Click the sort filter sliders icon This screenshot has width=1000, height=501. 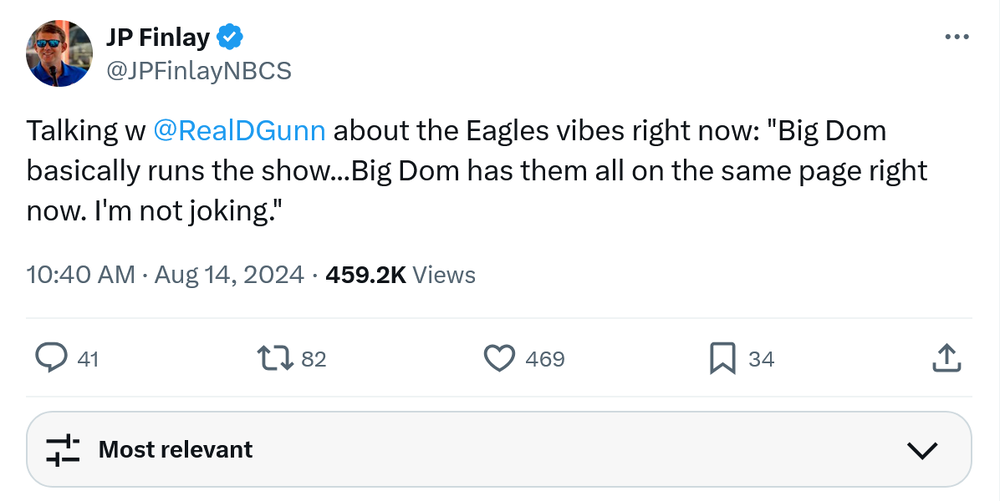coord(63,450)
